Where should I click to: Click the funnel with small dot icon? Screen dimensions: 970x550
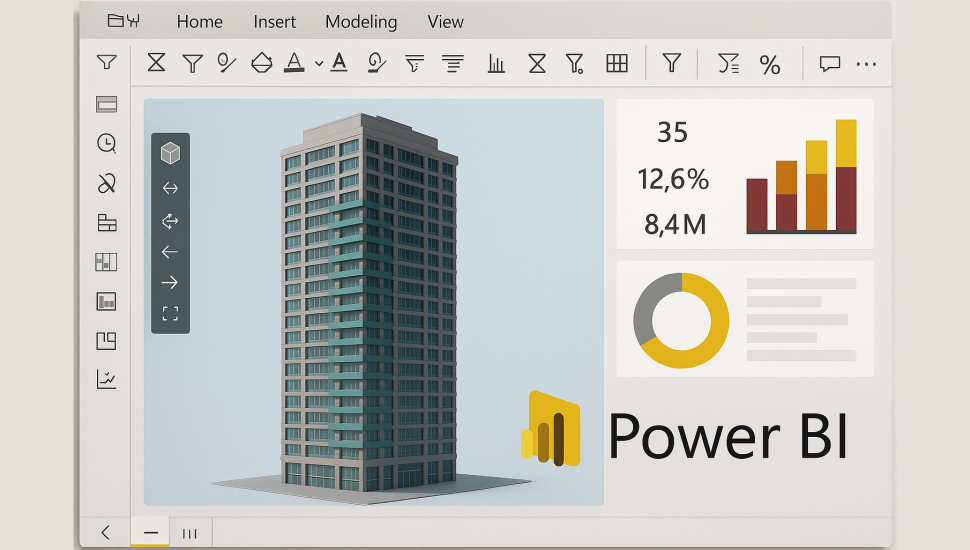pos(575,63)
